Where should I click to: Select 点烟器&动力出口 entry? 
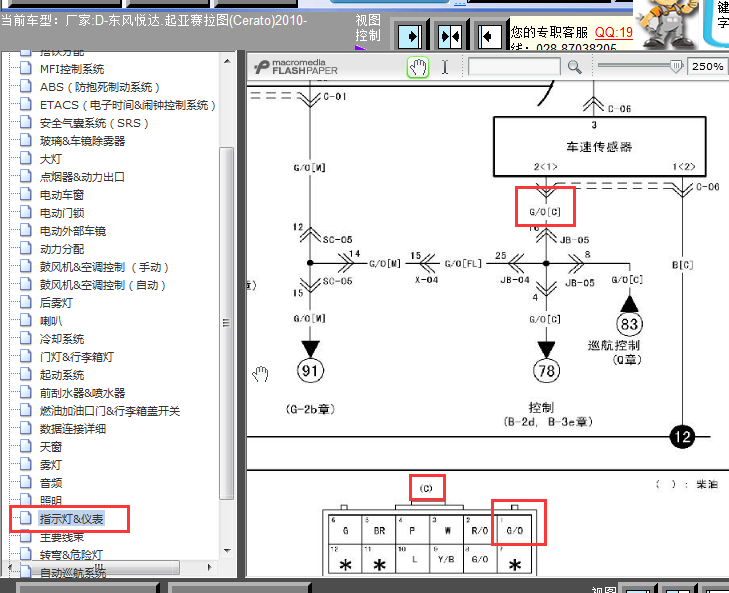coord(82,177)
